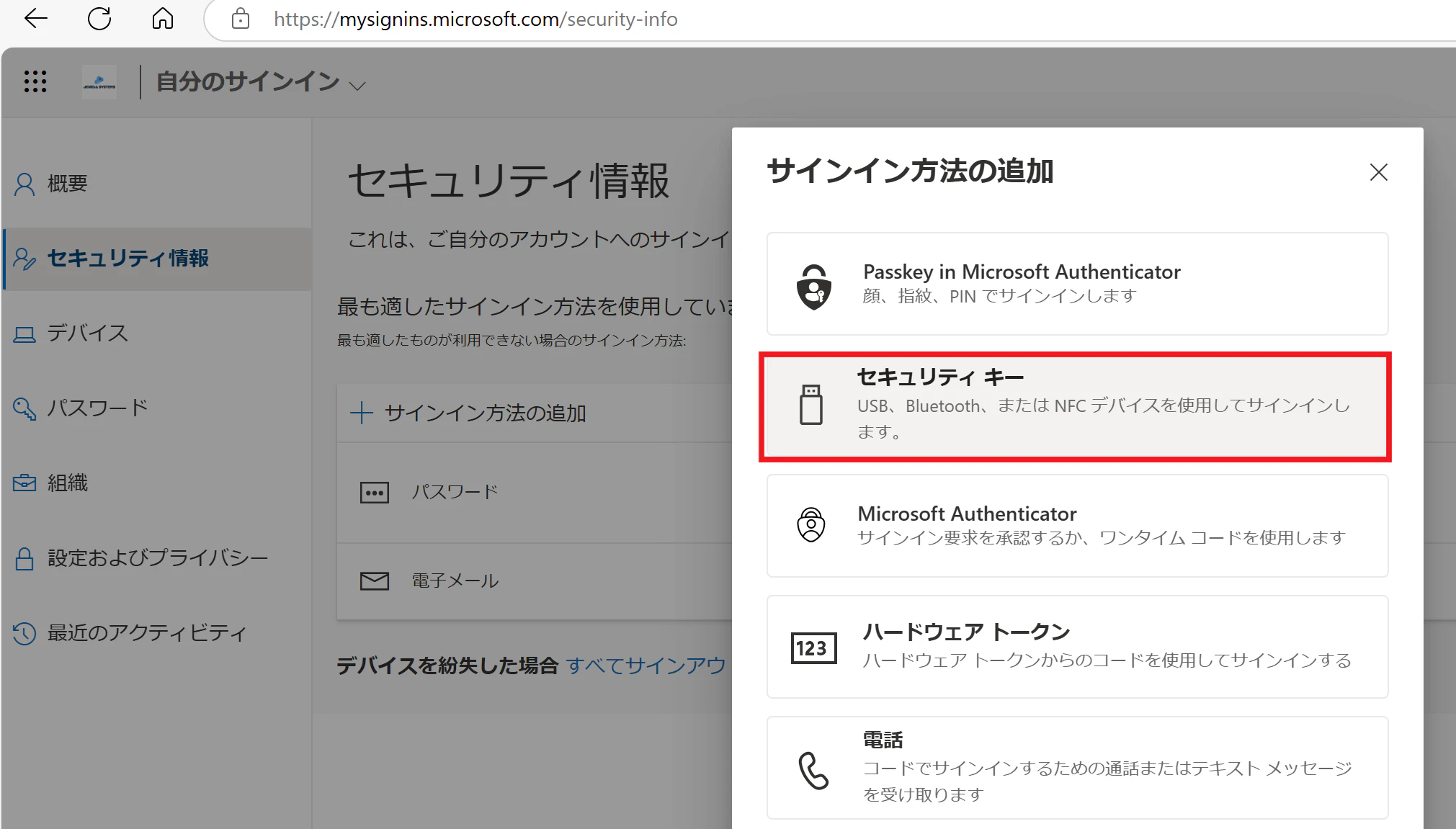
Task: Reload the page with the refresh icon
Action: click(99, 19)
